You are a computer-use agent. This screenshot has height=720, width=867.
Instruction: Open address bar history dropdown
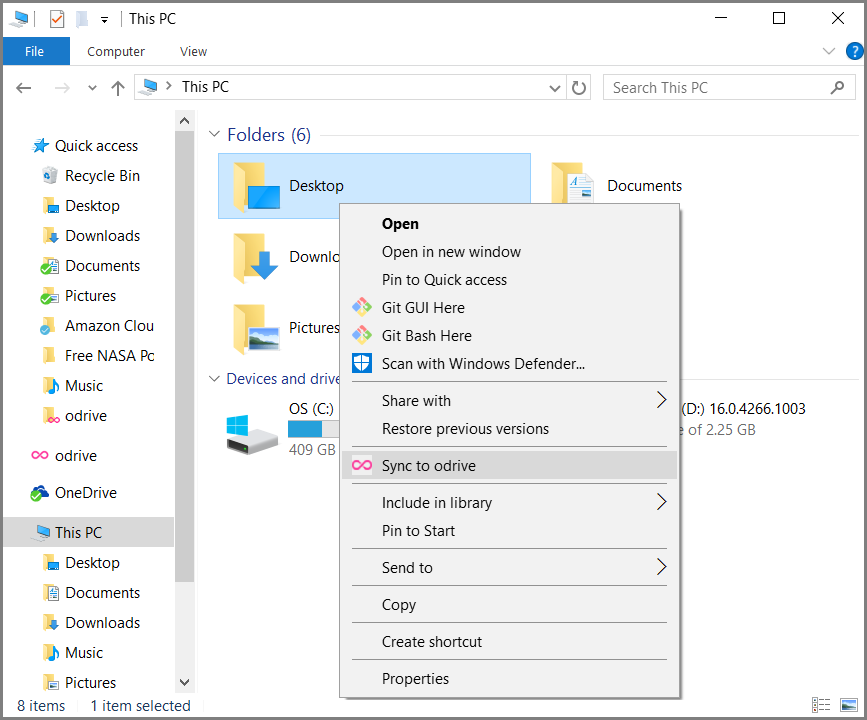click(x=555, y=88)
